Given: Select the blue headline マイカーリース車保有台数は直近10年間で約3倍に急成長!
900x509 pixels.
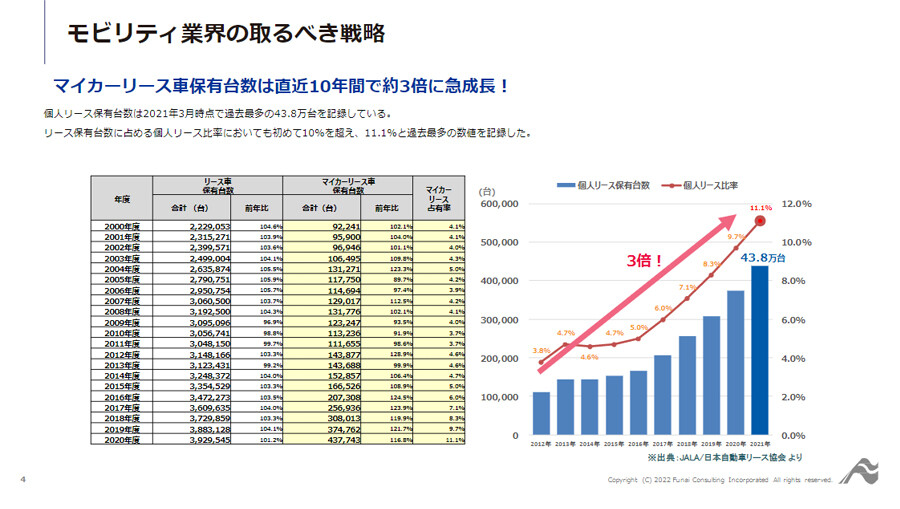Looking at the screenshot, I should pyautogui.click(x=281, y=86).
